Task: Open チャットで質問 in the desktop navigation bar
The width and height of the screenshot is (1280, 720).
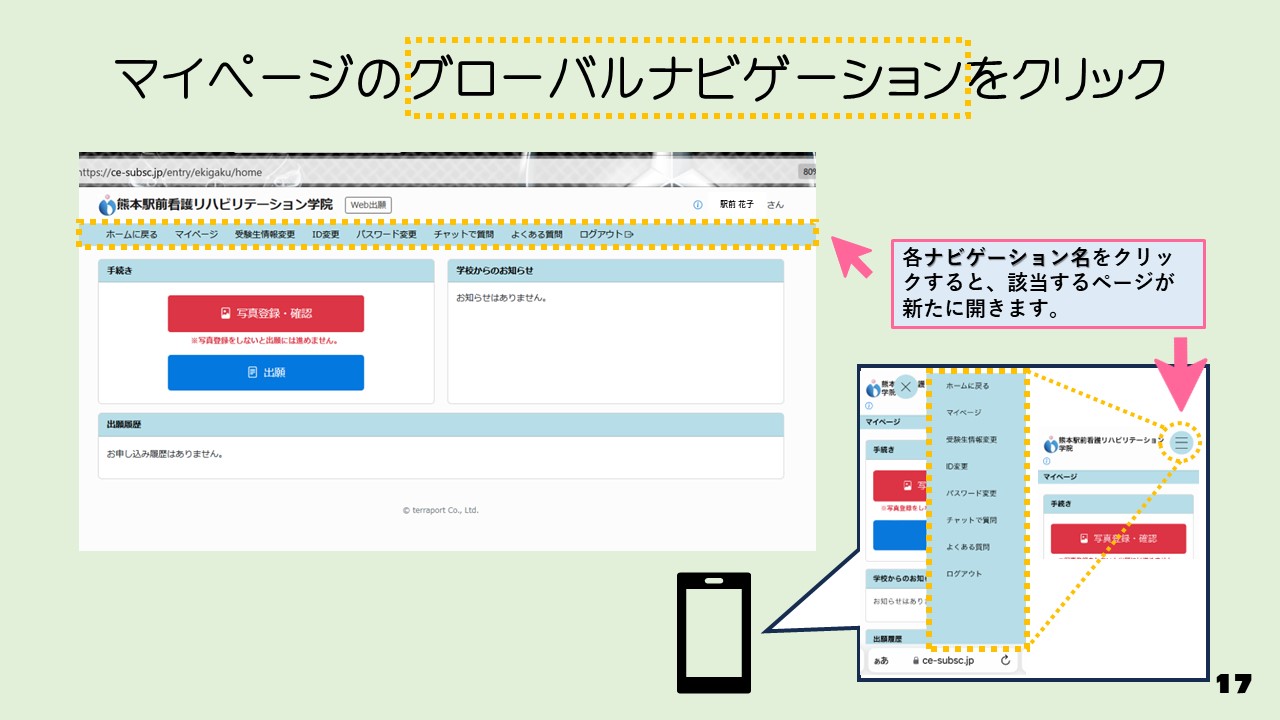Action: point(464,235)
